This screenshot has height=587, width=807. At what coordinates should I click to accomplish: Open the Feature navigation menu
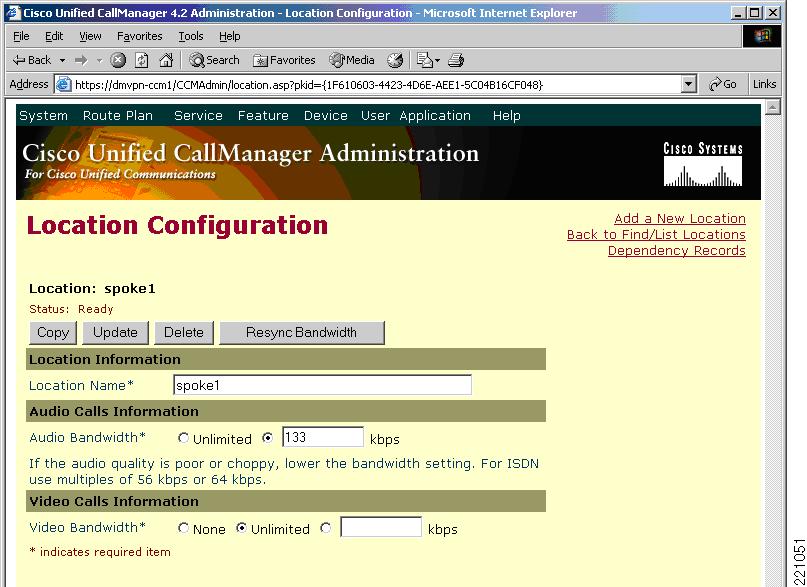[x=263, y=116]
